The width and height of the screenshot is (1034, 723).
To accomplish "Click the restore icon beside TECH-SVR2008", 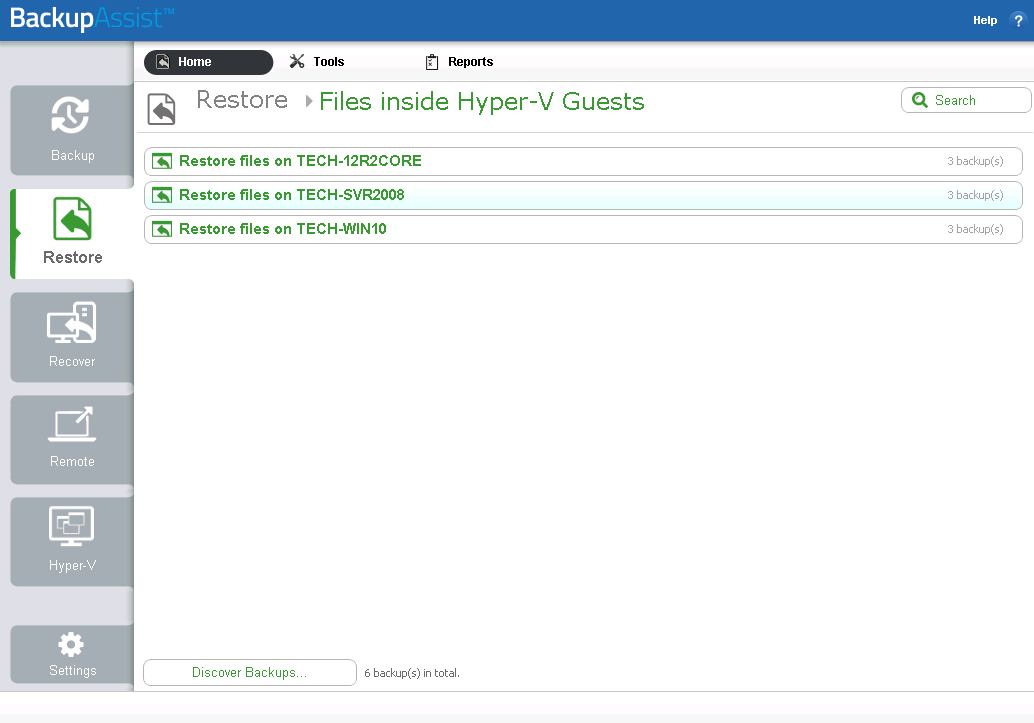I will coord(162,195).
